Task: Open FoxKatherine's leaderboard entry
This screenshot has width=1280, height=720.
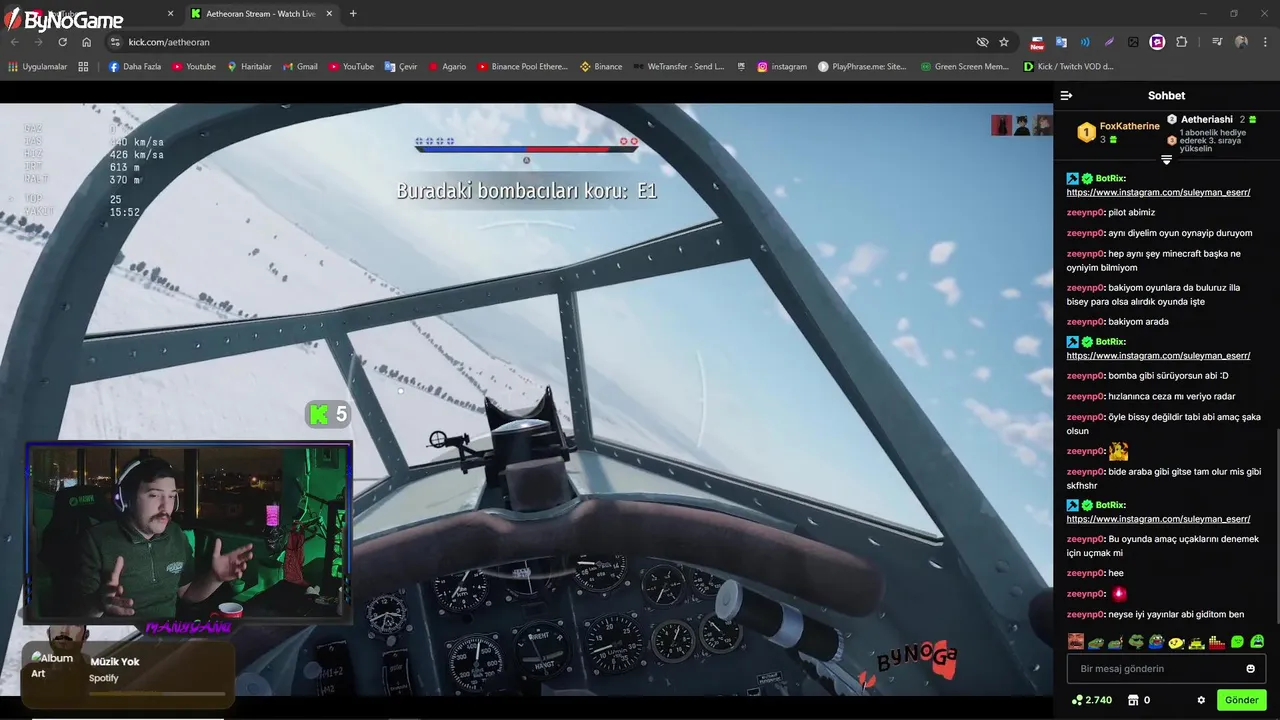Action: pyautogui.click(x=1118, y=132)
